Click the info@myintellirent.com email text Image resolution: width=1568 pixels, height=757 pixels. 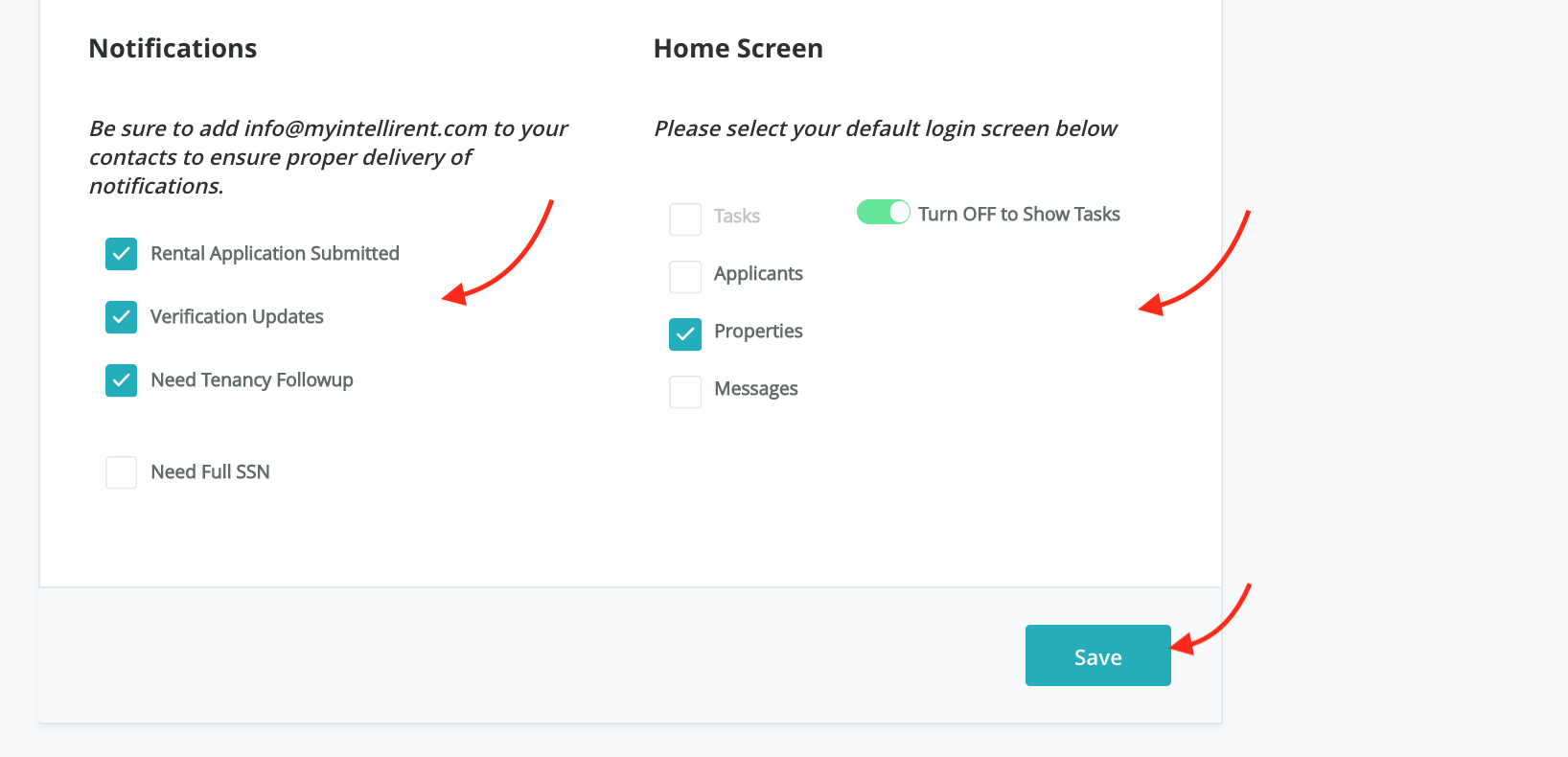coord(365,128)
